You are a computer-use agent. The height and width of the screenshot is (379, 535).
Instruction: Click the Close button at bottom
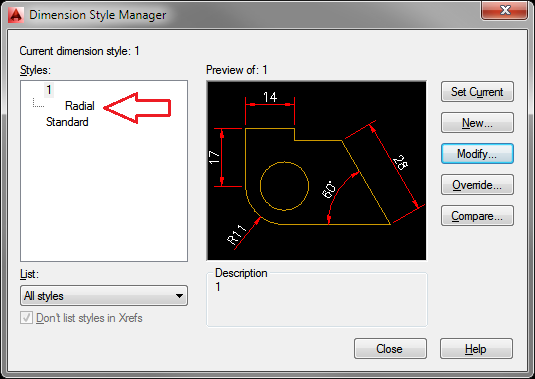(x=390, y=349)
